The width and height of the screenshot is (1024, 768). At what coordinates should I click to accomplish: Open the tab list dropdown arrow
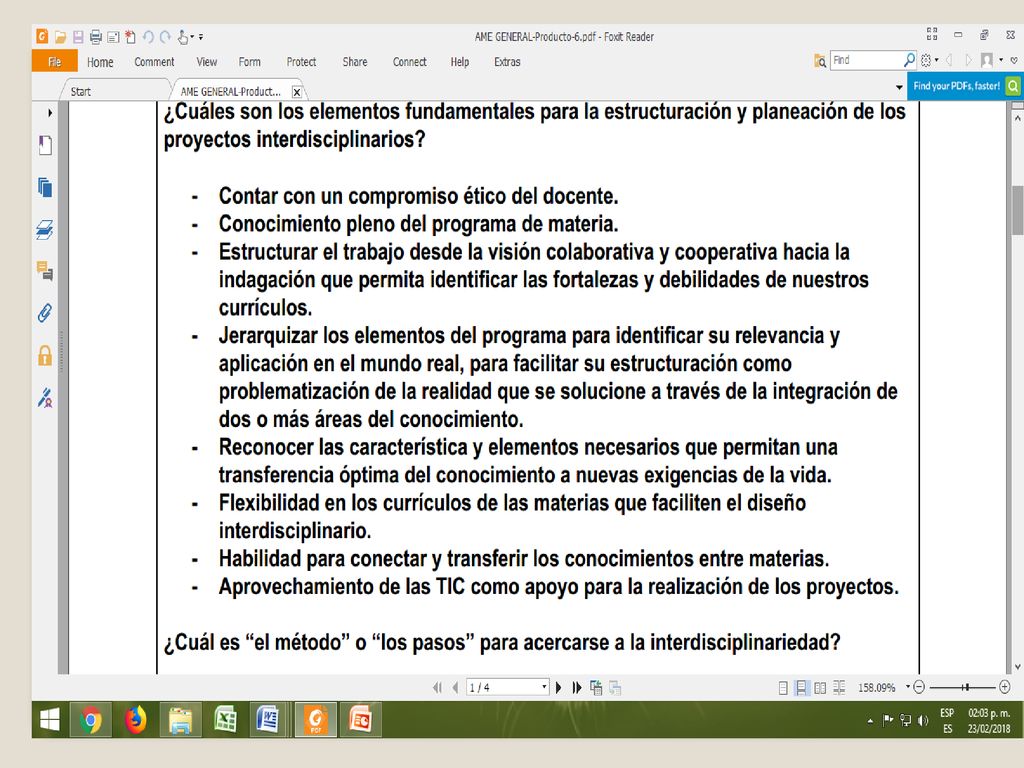click(899, 87)
